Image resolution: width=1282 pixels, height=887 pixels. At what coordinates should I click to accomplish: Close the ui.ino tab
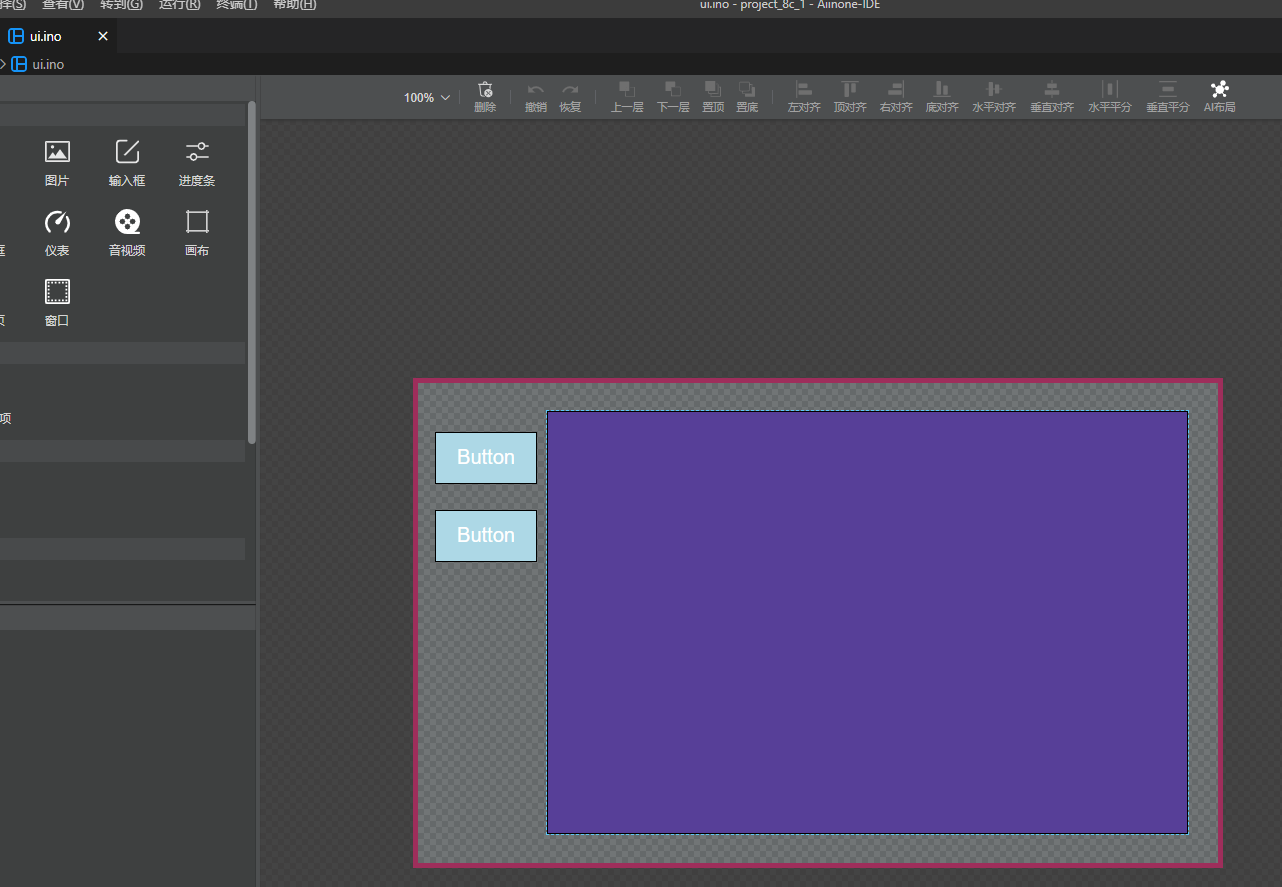pyautogui.click(x=102, y=36)
